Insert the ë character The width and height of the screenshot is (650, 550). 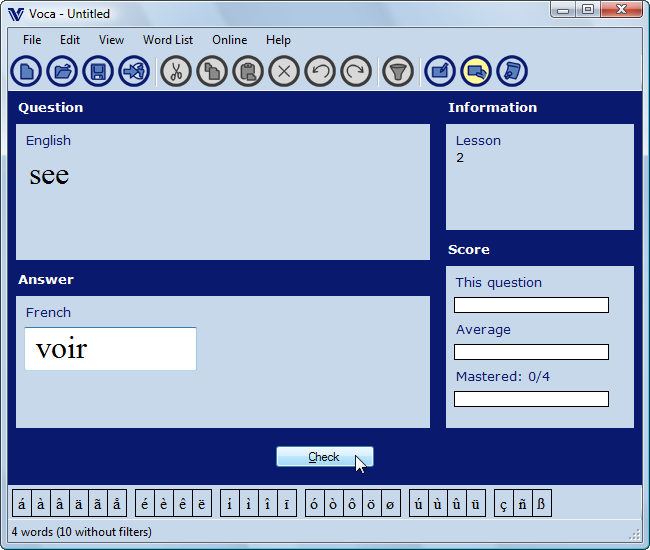(202, 504)
